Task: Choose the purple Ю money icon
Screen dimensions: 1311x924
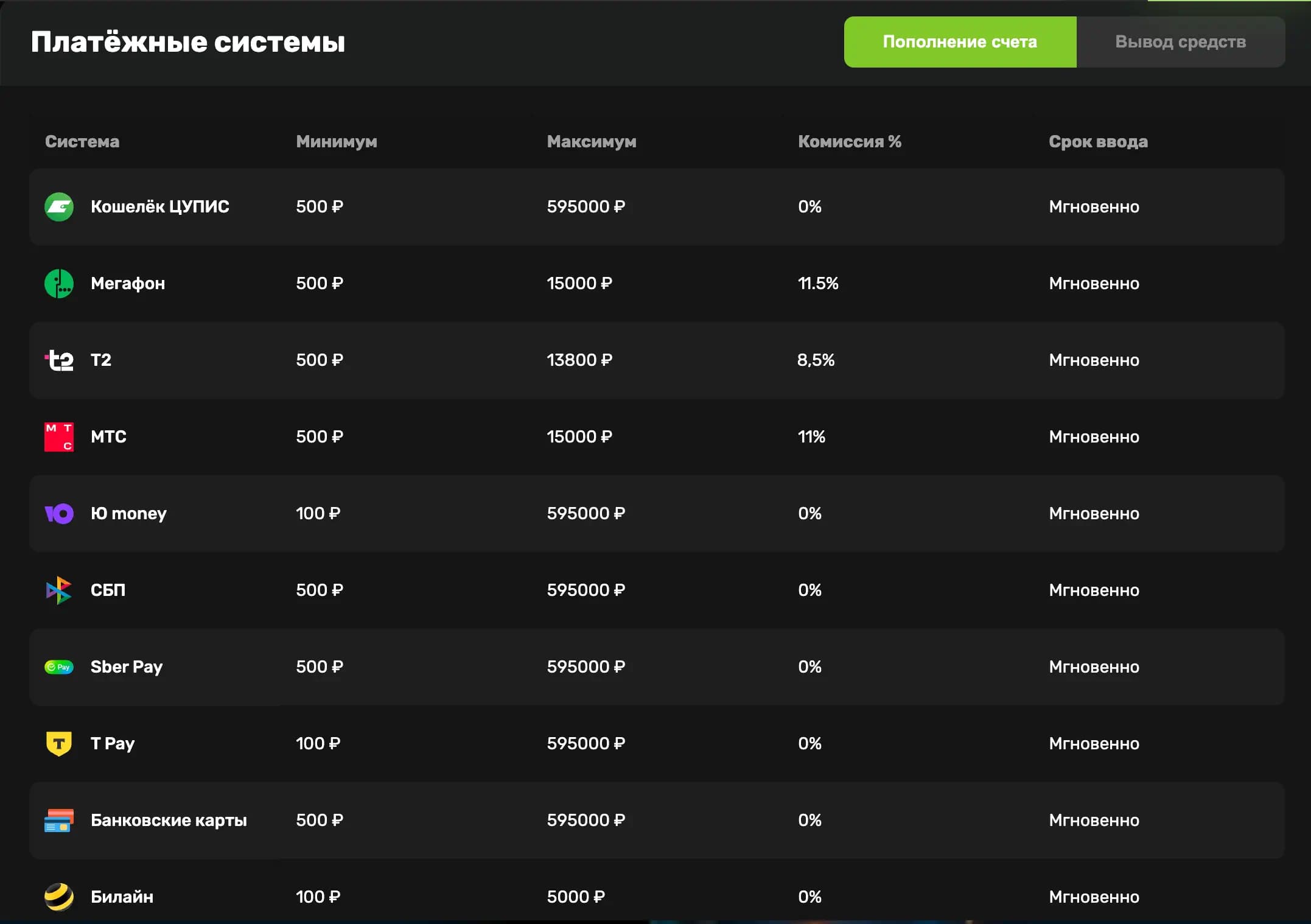Action: click(x=59, y=514)
